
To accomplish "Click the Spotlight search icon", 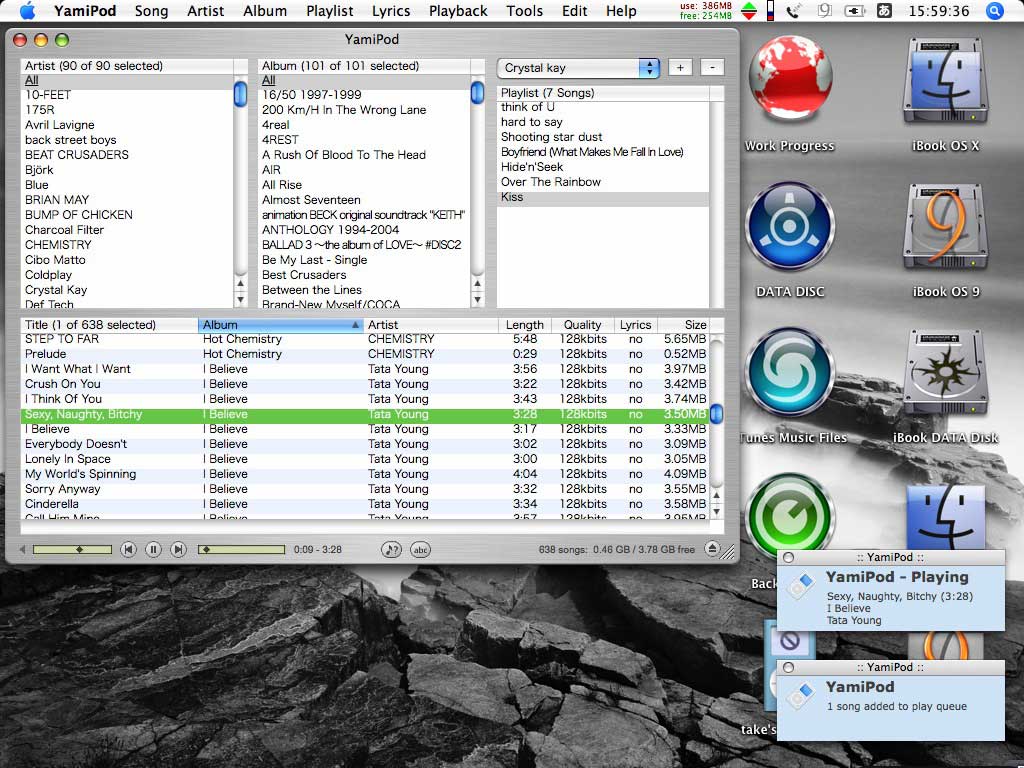I will [x=994, y=11].
